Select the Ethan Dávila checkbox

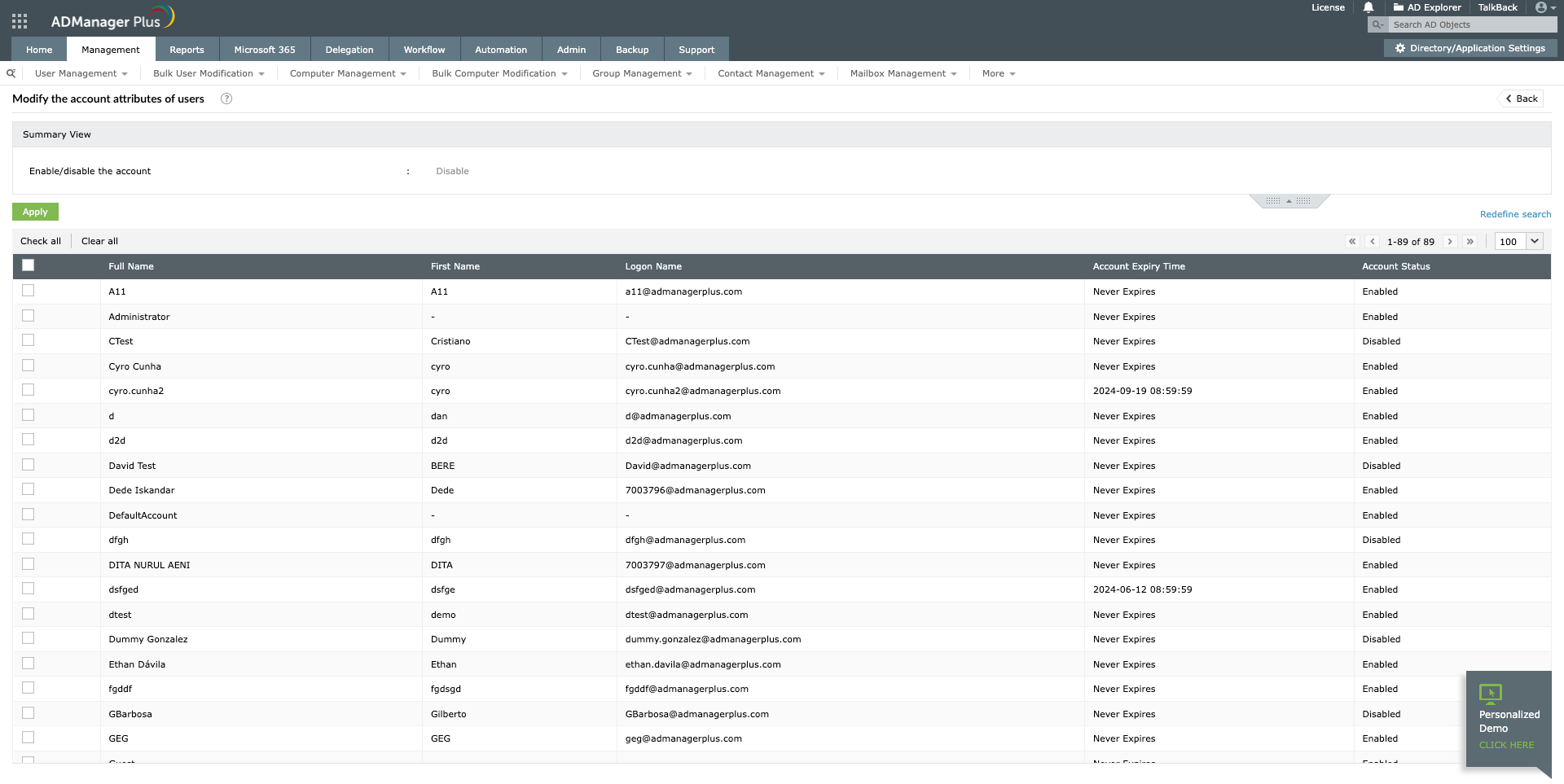point(29,664)
